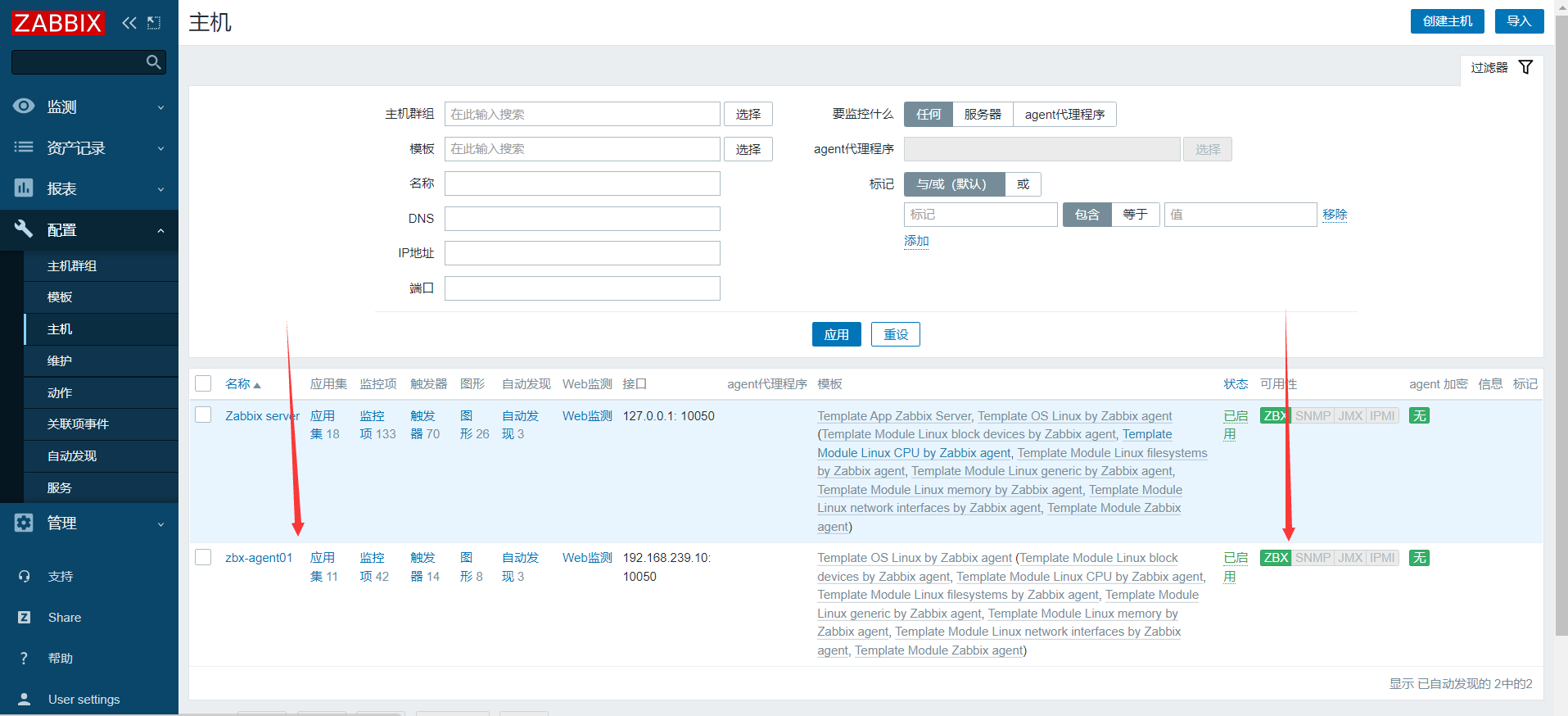Click the Zabbix logo

coord(57,23)
